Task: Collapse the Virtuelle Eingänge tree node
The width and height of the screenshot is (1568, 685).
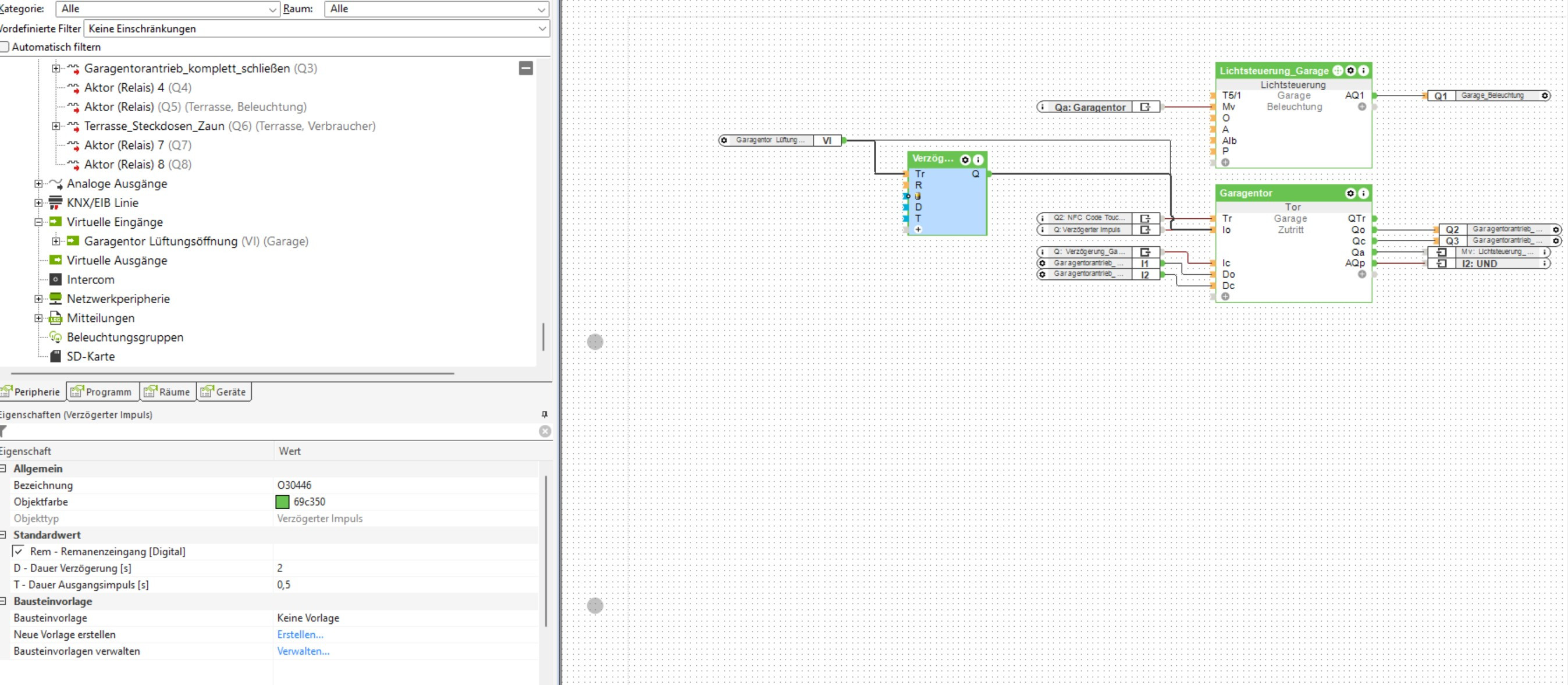Action: (38, 222)
